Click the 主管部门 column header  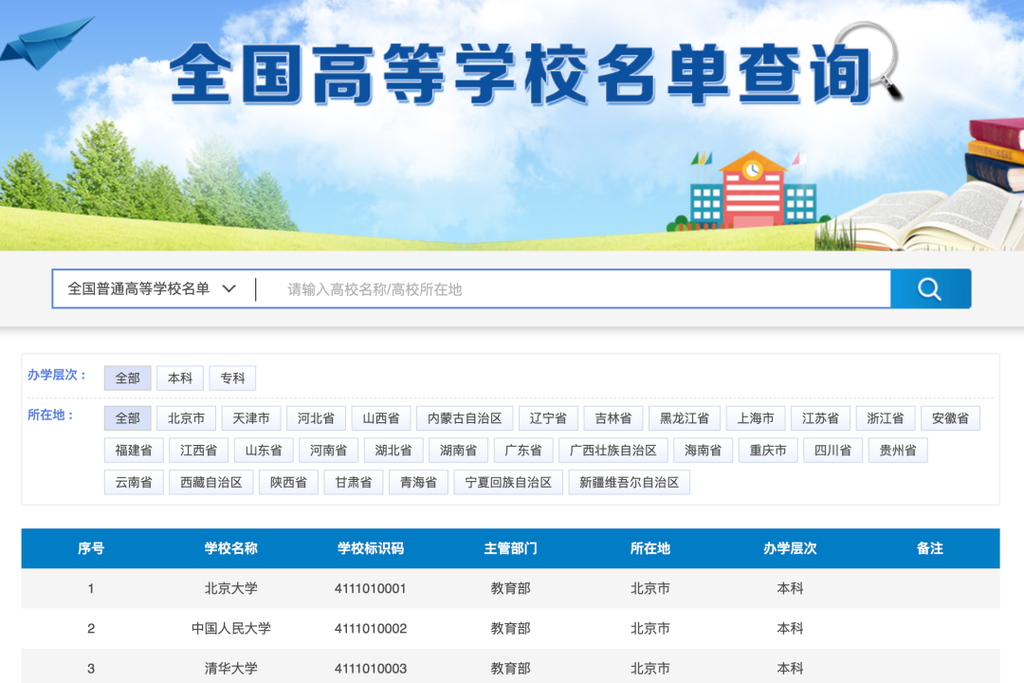pos(510,548)
